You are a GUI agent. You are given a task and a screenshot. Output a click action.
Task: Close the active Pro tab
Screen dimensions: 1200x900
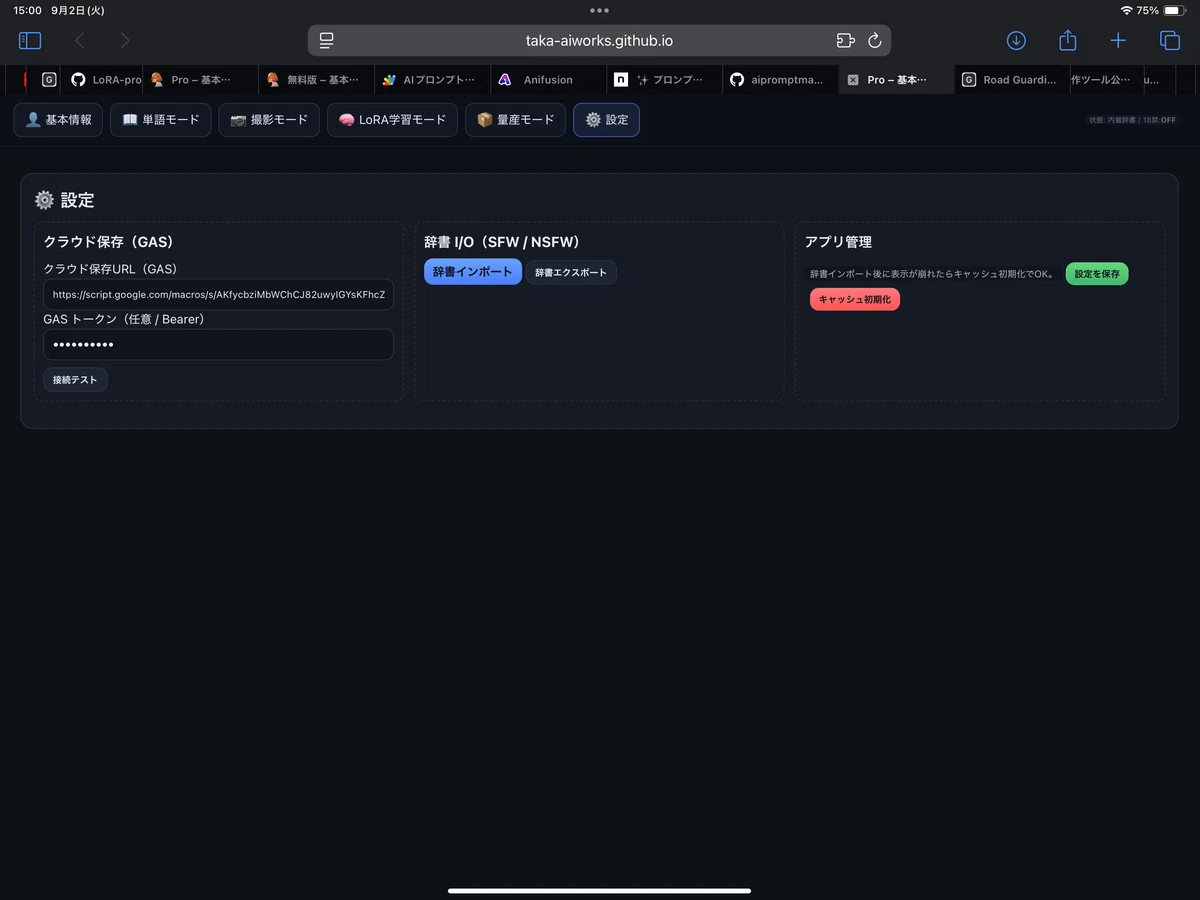pos(852,80)
